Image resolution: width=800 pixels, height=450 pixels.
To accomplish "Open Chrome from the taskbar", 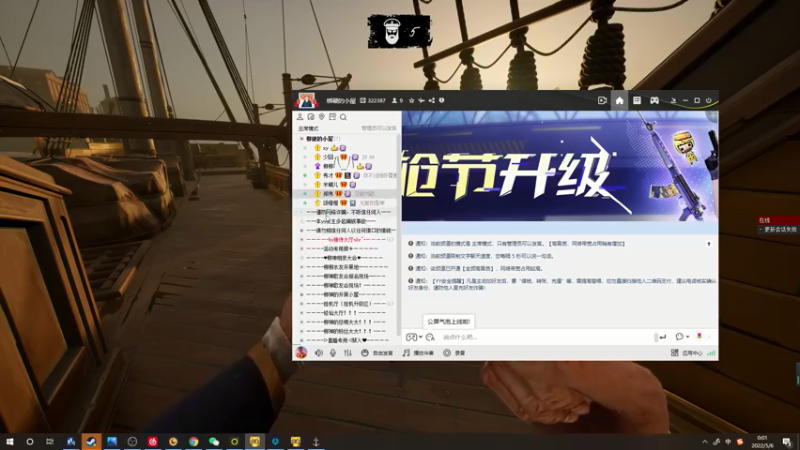I will (x=193, y=442).
